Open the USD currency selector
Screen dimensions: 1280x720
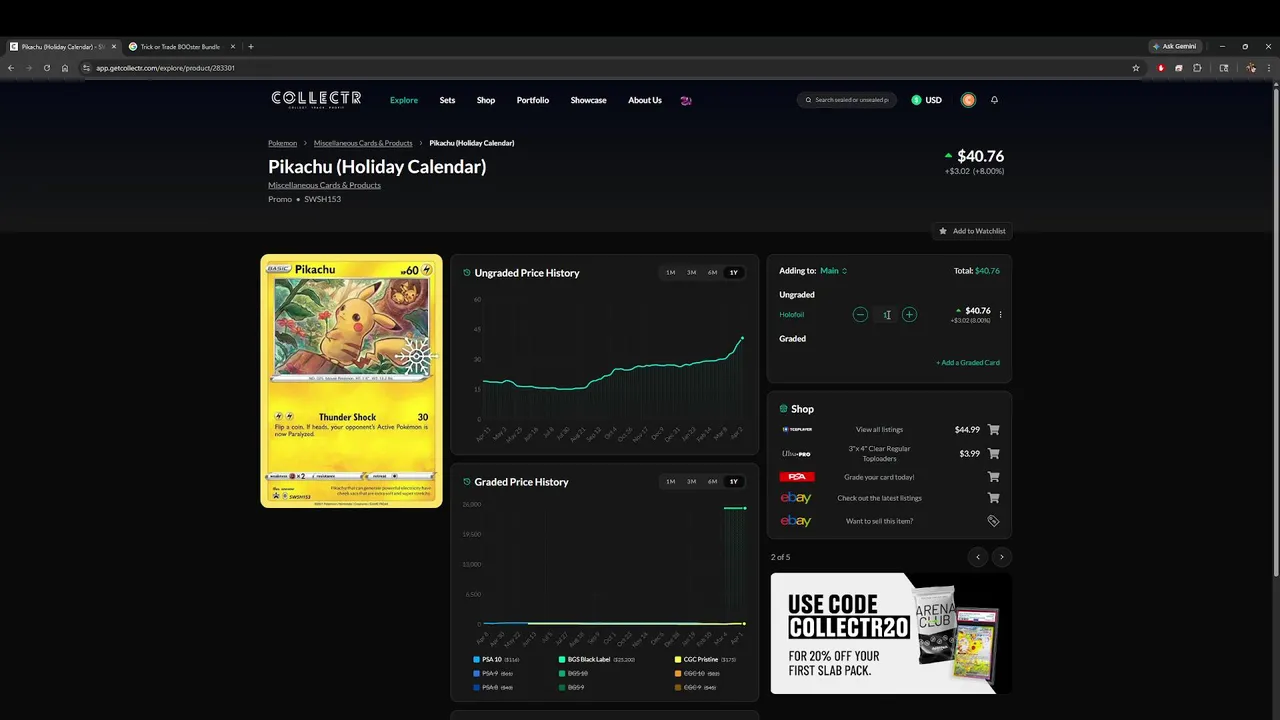tap(926, 100)
